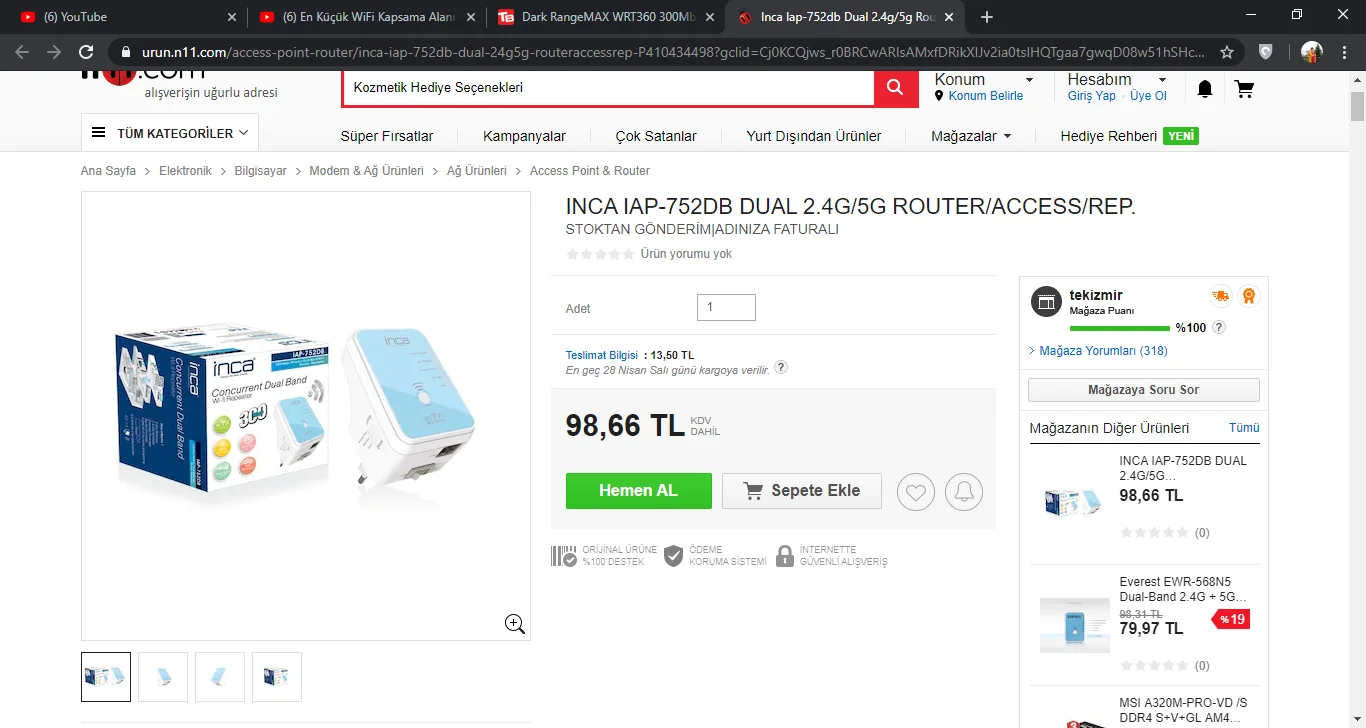Open the Chrome three-dot menu
Viewport: 1366px width, 728px height.
coord(1345,52)
